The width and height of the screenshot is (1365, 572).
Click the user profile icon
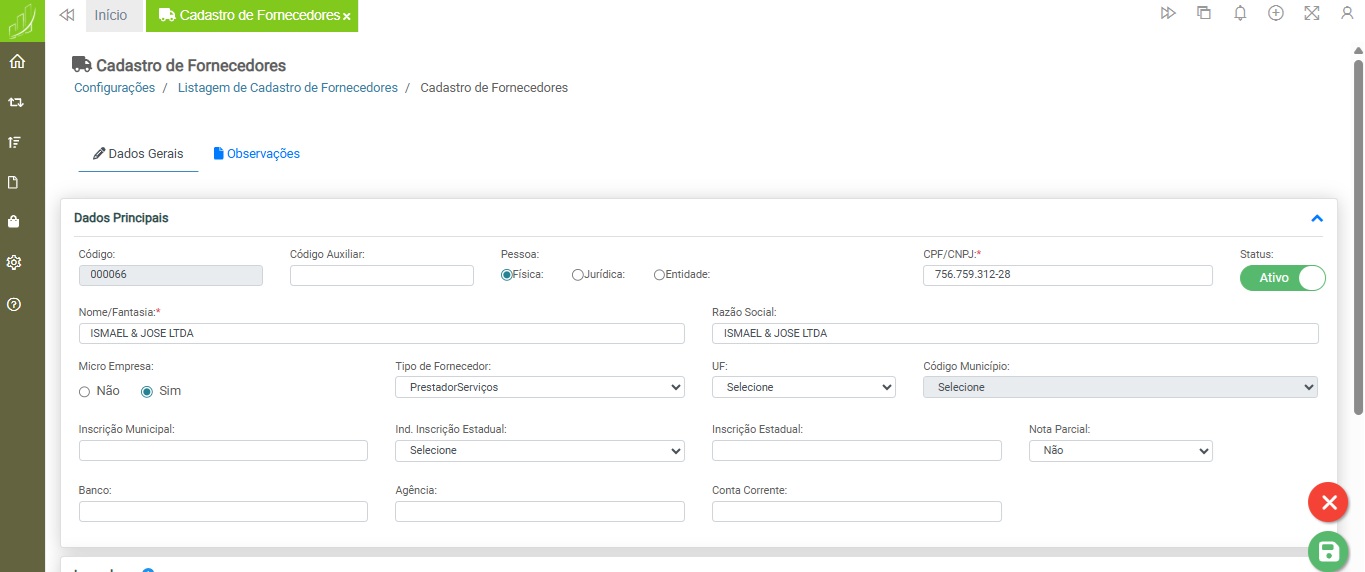(x=1346, y=14)
